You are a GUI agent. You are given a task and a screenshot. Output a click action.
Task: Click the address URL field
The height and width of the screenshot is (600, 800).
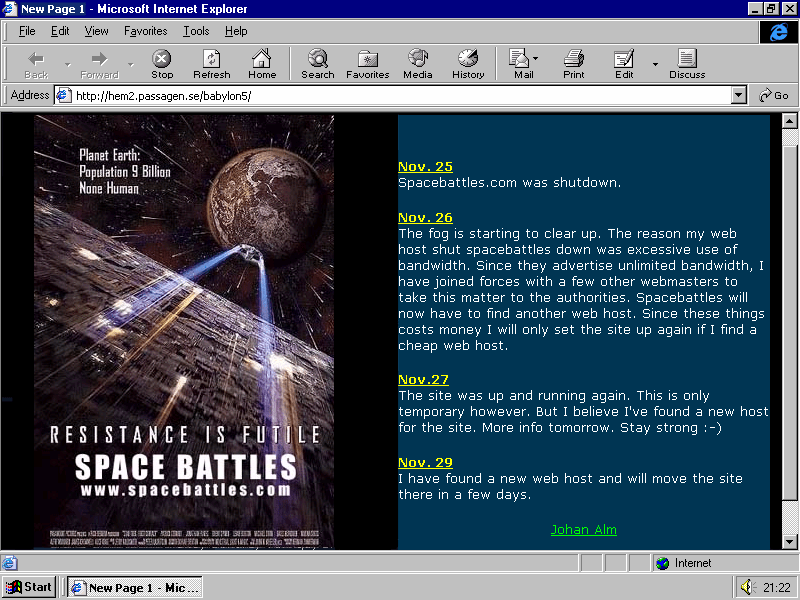(402, 95)
